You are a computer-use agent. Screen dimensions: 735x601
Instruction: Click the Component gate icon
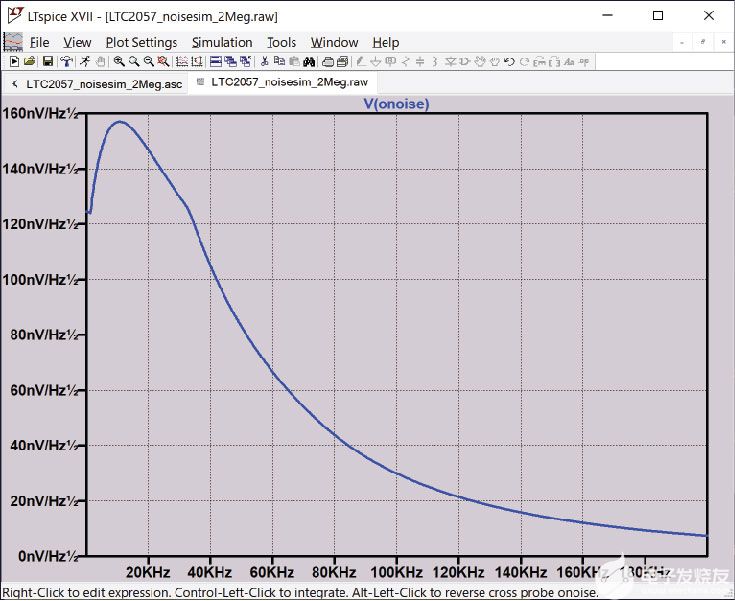465,61
